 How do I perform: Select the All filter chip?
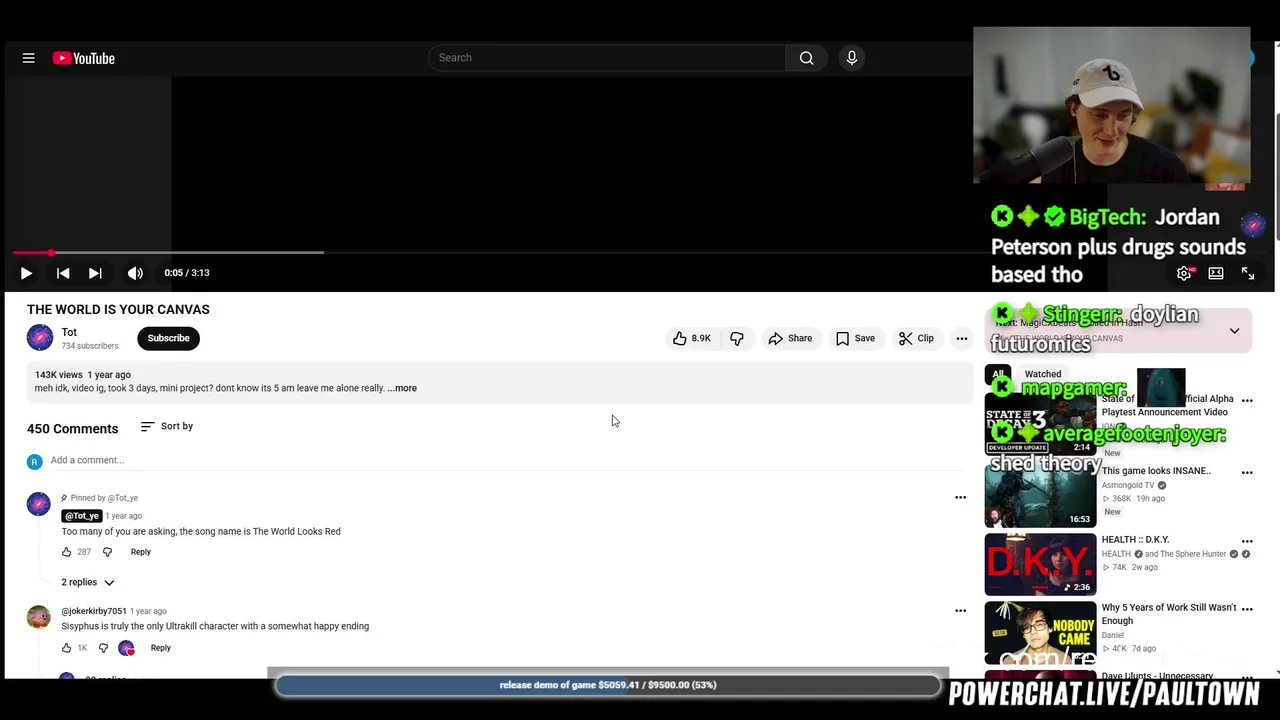[x=998, y=374]
